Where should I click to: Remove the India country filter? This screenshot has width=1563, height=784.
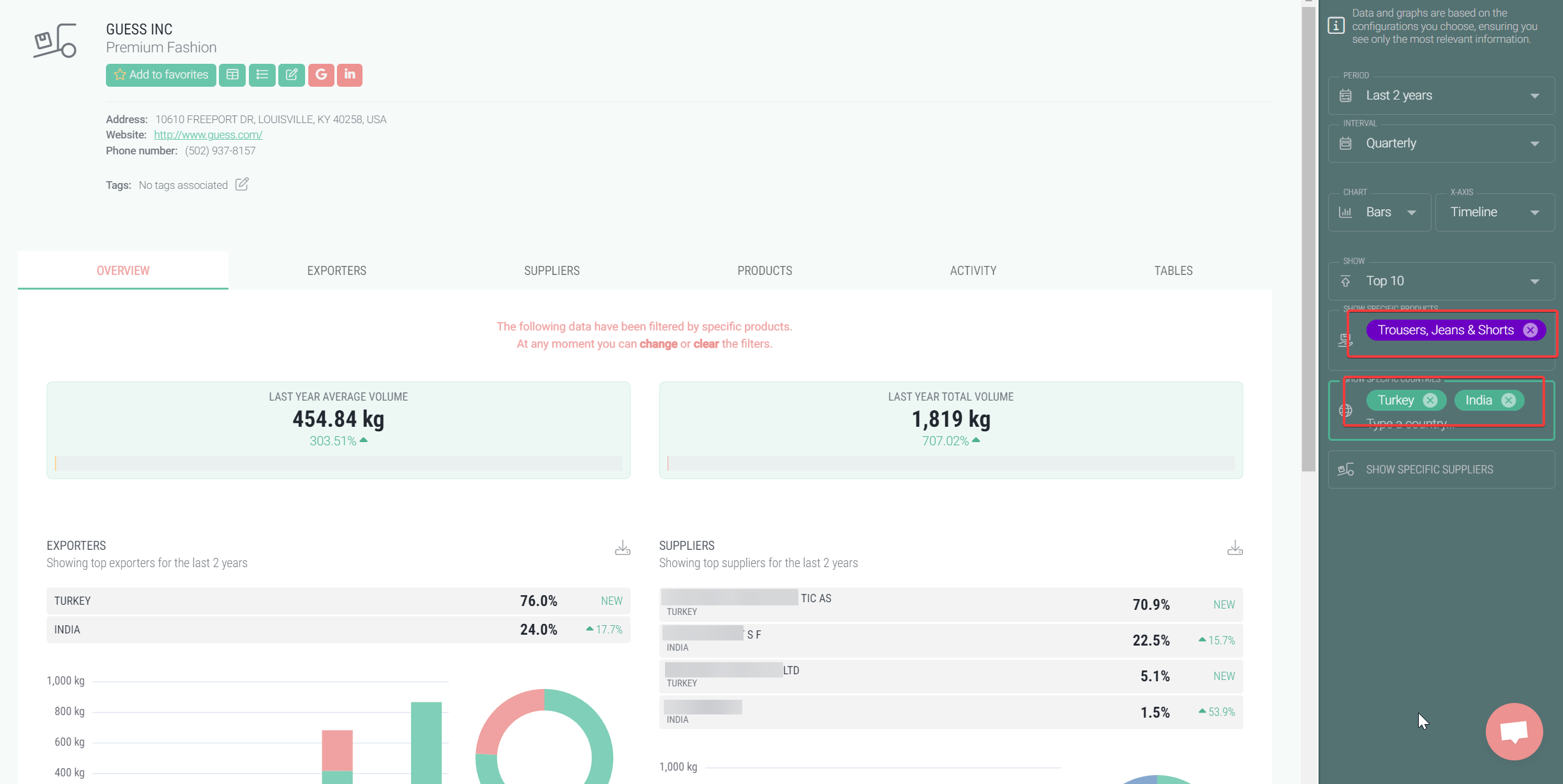(1508, 400)
